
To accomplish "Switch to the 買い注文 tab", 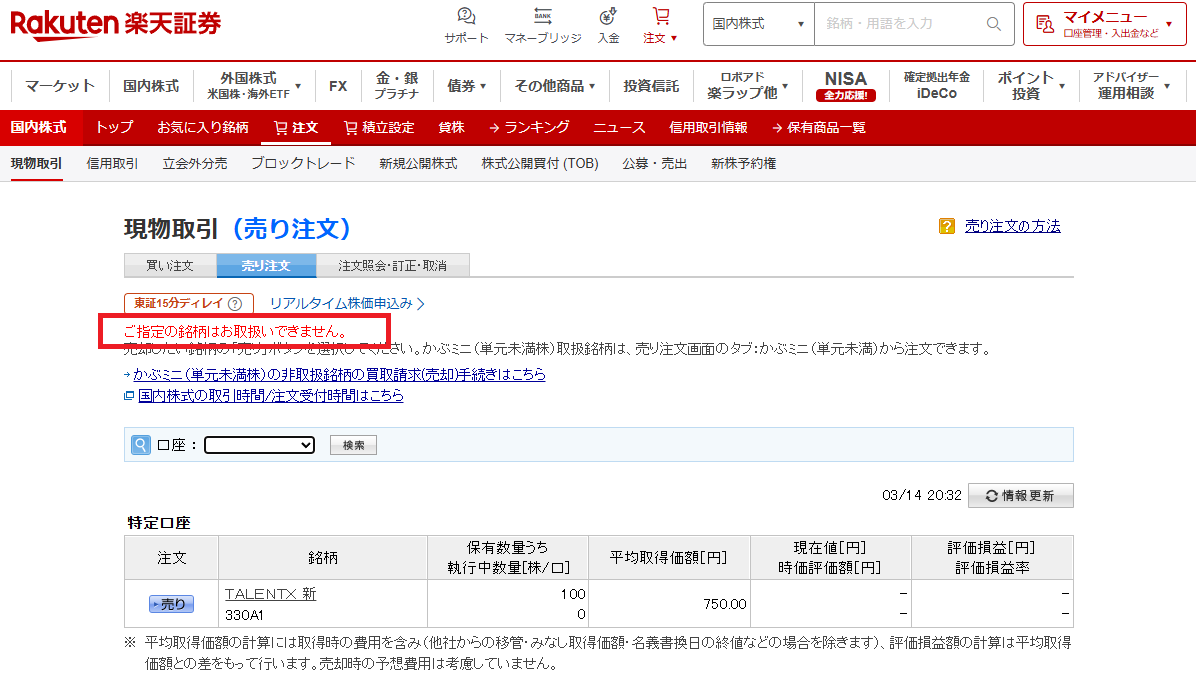I will coord(169,266).
